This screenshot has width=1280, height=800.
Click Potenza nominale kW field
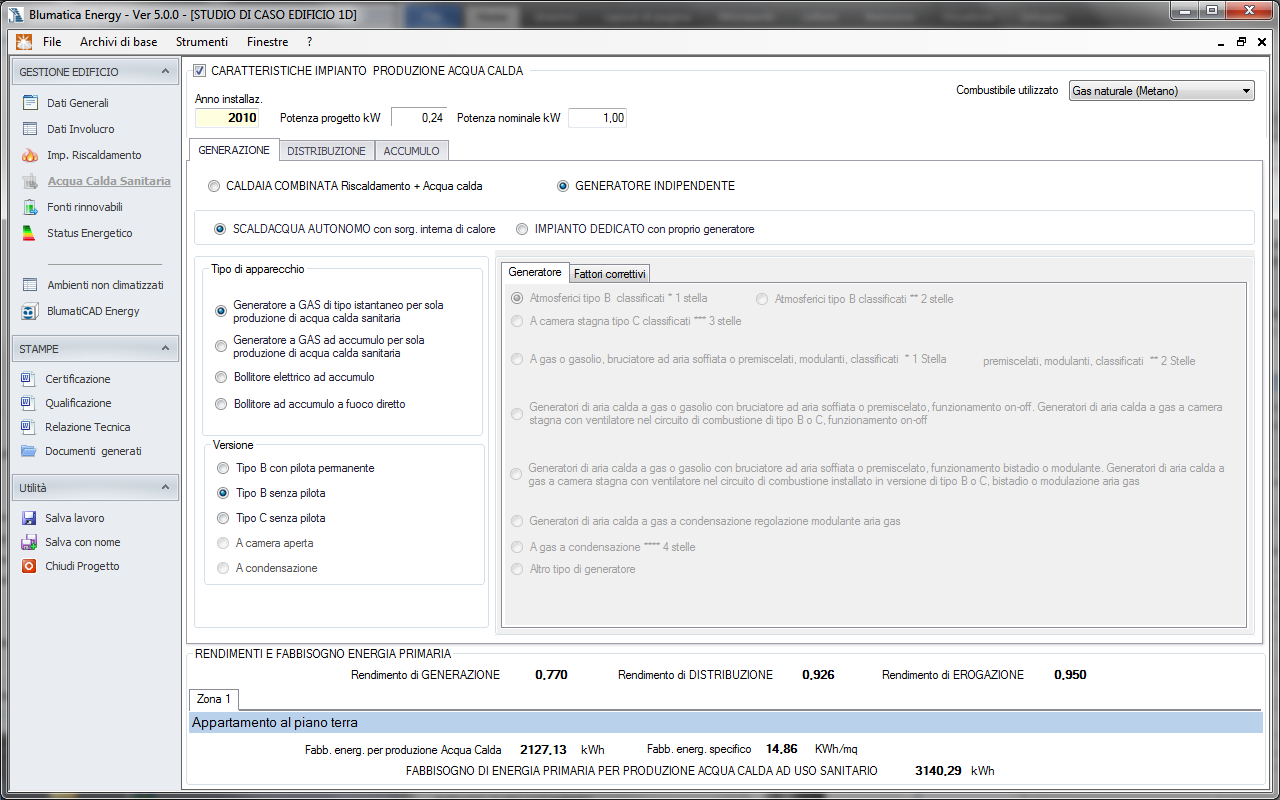click(597, 118)
